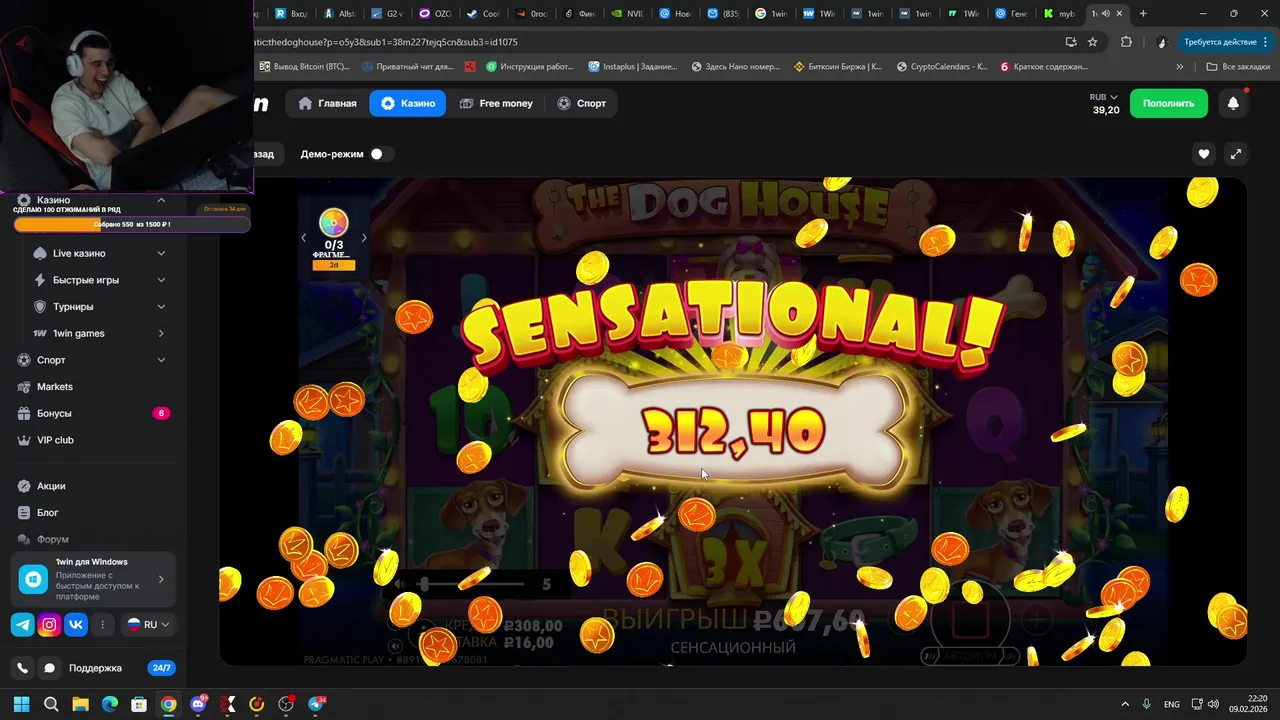
Task: Expand the game to fullscreen
Action: pyautogui.click(x=1236, y=154)
